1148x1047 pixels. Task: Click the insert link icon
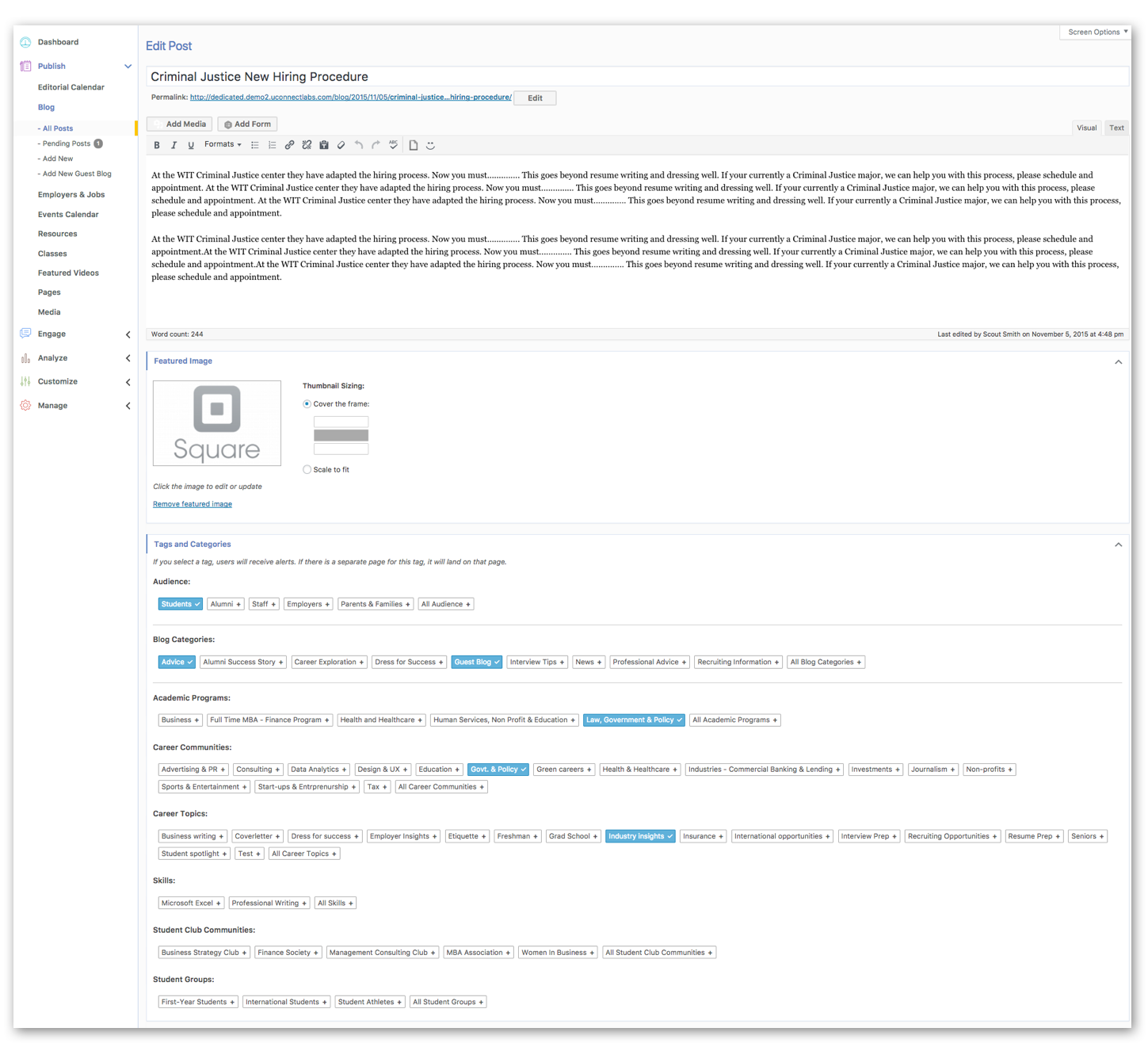coord(289,145)
